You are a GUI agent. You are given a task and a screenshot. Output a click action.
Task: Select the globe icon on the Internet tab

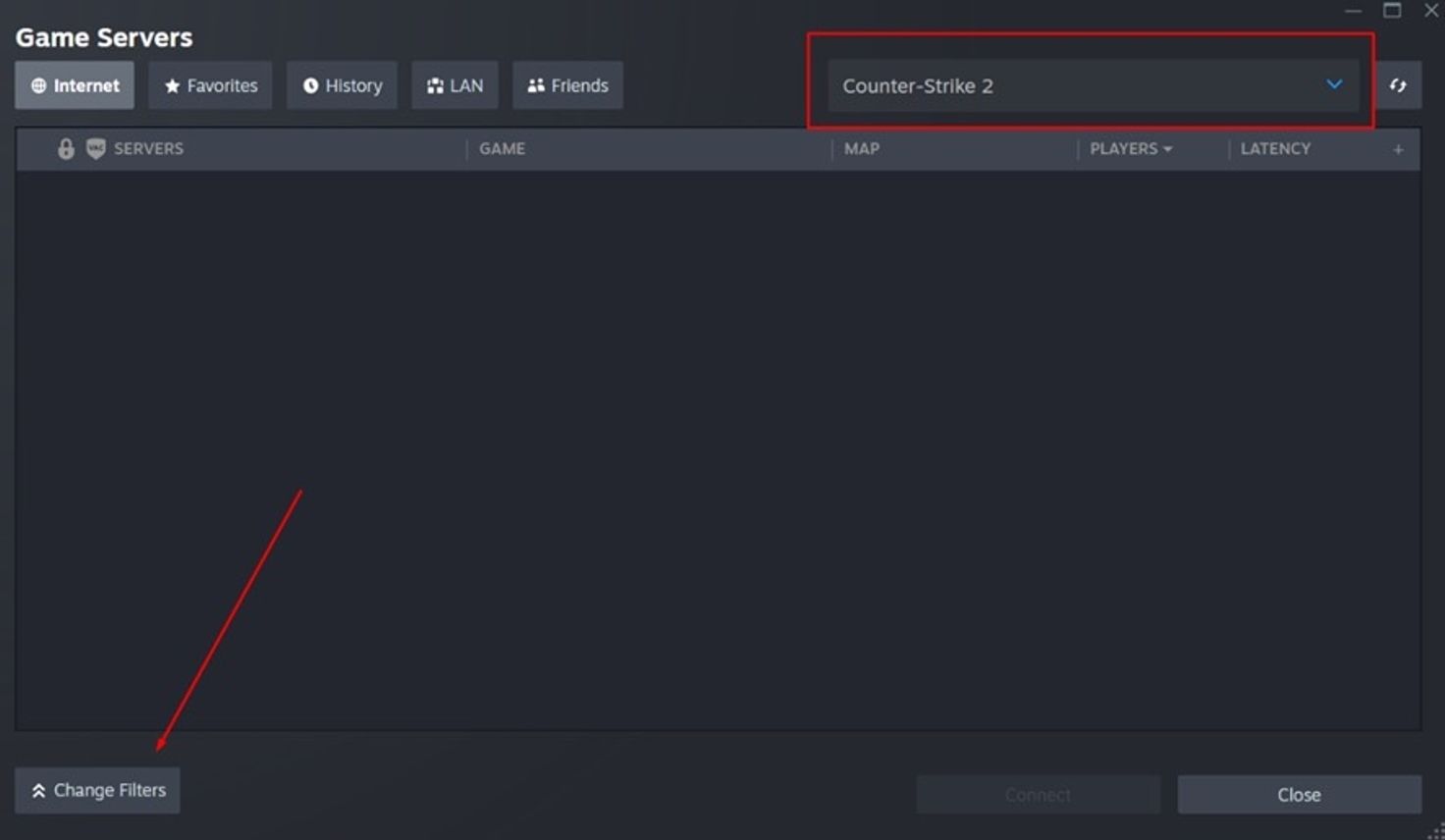[x=40, y=85]
